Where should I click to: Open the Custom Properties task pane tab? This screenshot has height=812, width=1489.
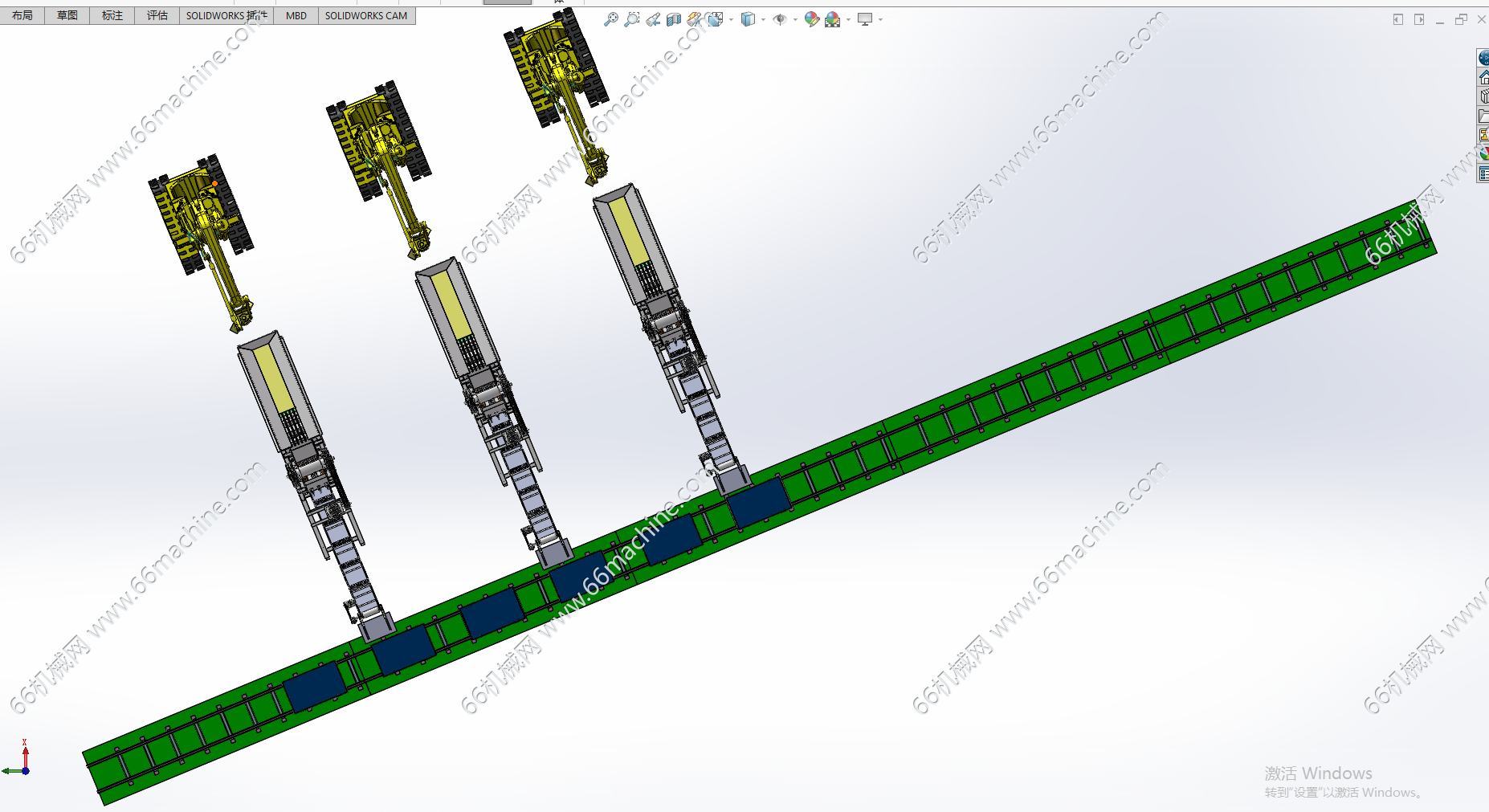pos(1483,173)
